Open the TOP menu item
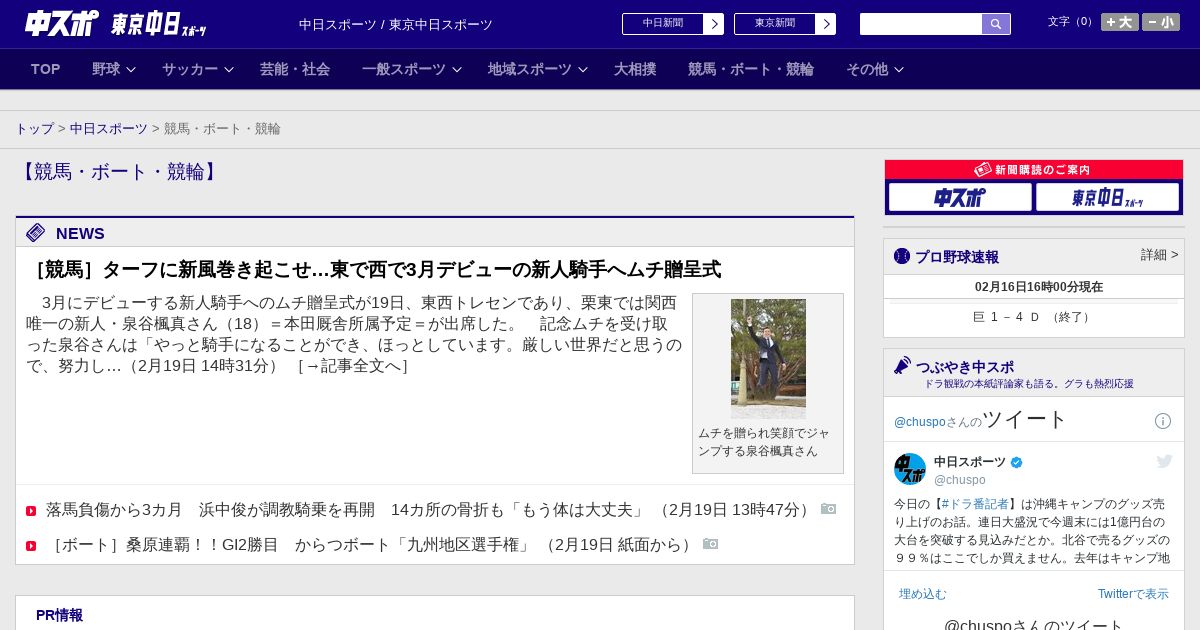Screen dimensions: 1200x630 pyautogui.click(x=46, y=69)
